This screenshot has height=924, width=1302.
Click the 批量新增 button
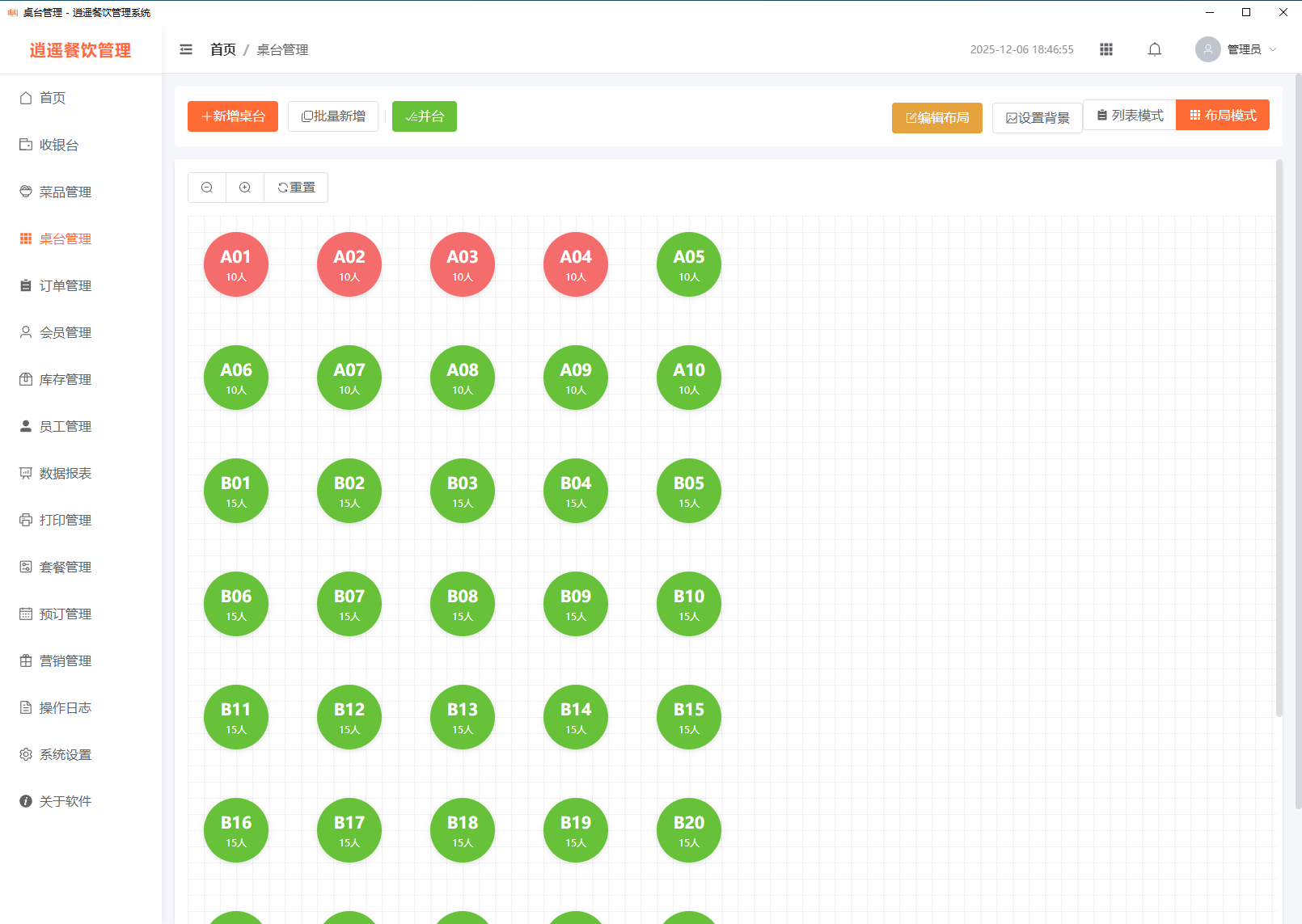tap(333, 116)
